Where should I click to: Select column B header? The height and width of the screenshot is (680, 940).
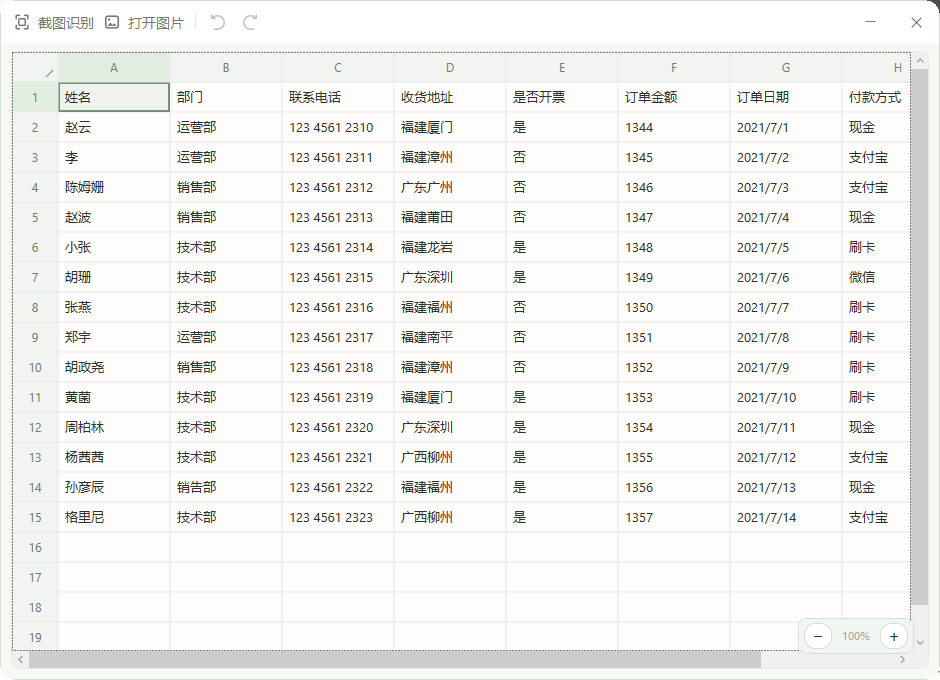(226, 68)
